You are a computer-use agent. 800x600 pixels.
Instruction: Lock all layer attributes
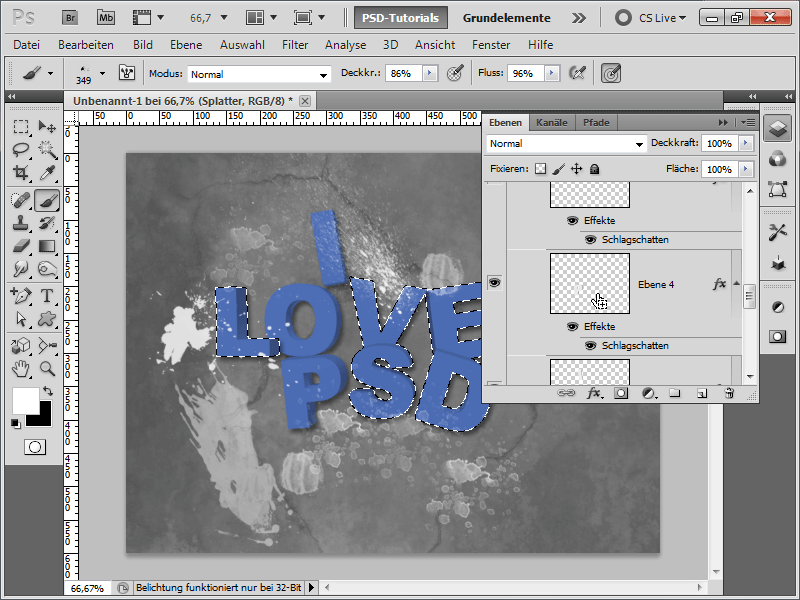[x=594, y=169]
